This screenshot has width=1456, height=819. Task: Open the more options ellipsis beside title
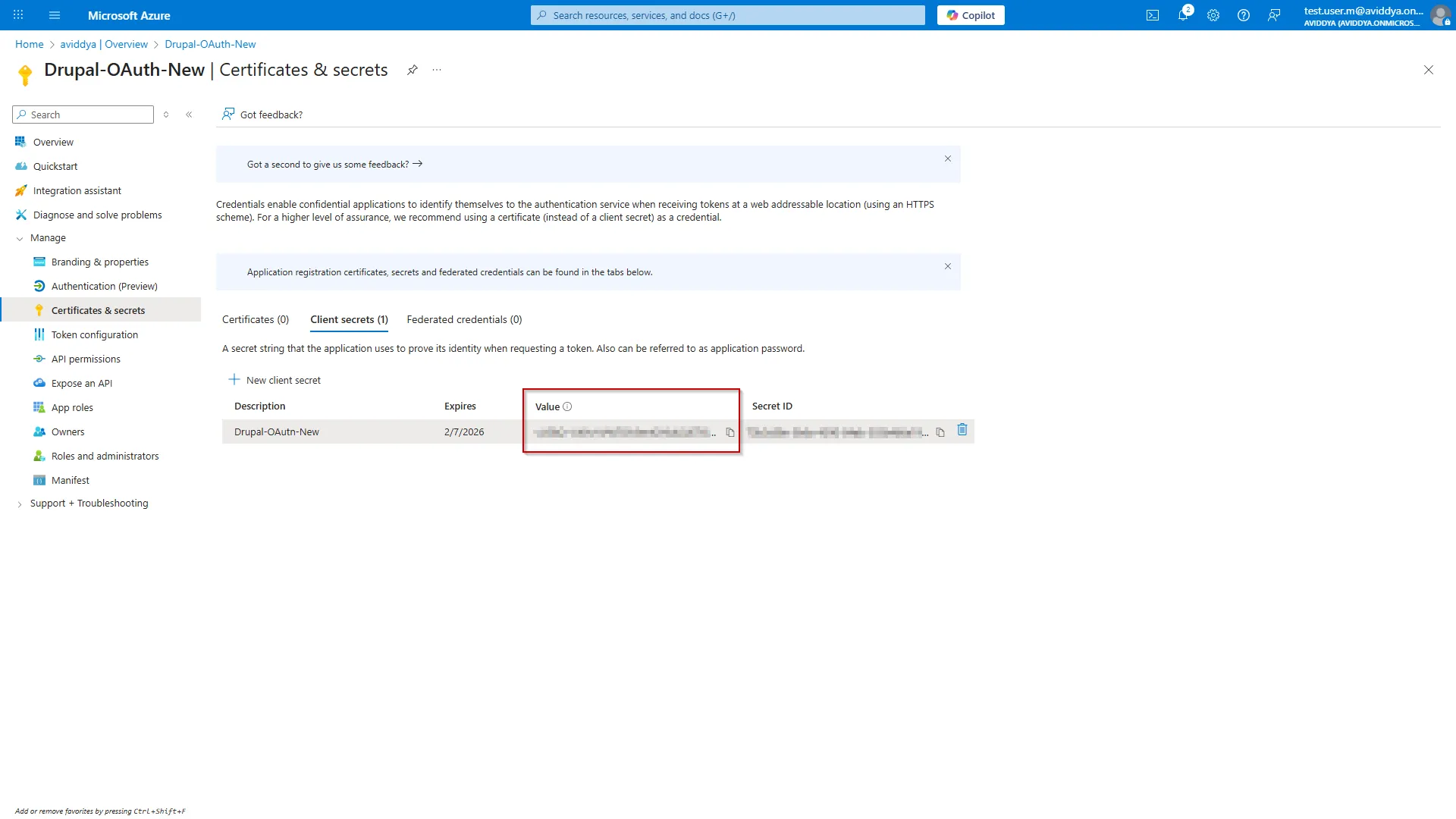pos(437,70)
